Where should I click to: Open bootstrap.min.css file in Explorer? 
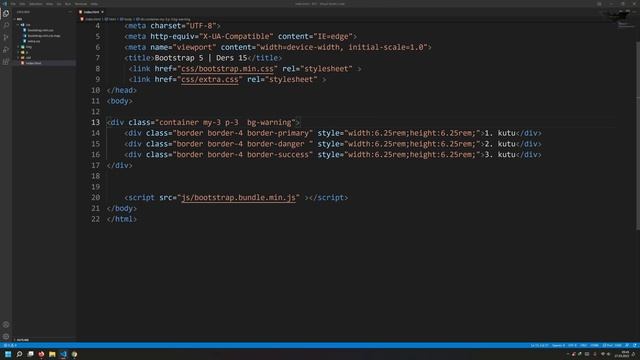point(40,30)
